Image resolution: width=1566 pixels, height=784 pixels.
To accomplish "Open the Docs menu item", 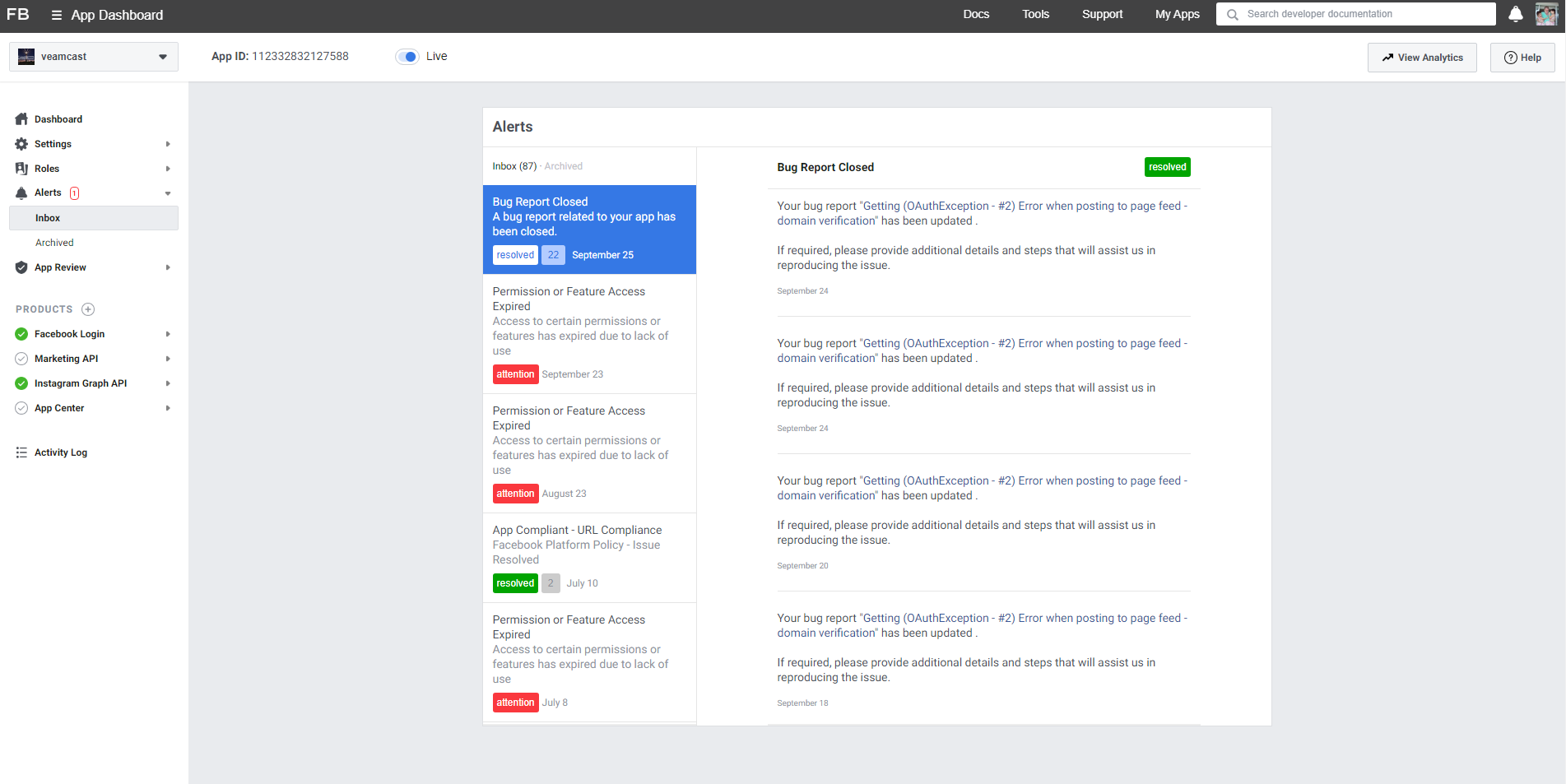I will [x=976, y=14].
